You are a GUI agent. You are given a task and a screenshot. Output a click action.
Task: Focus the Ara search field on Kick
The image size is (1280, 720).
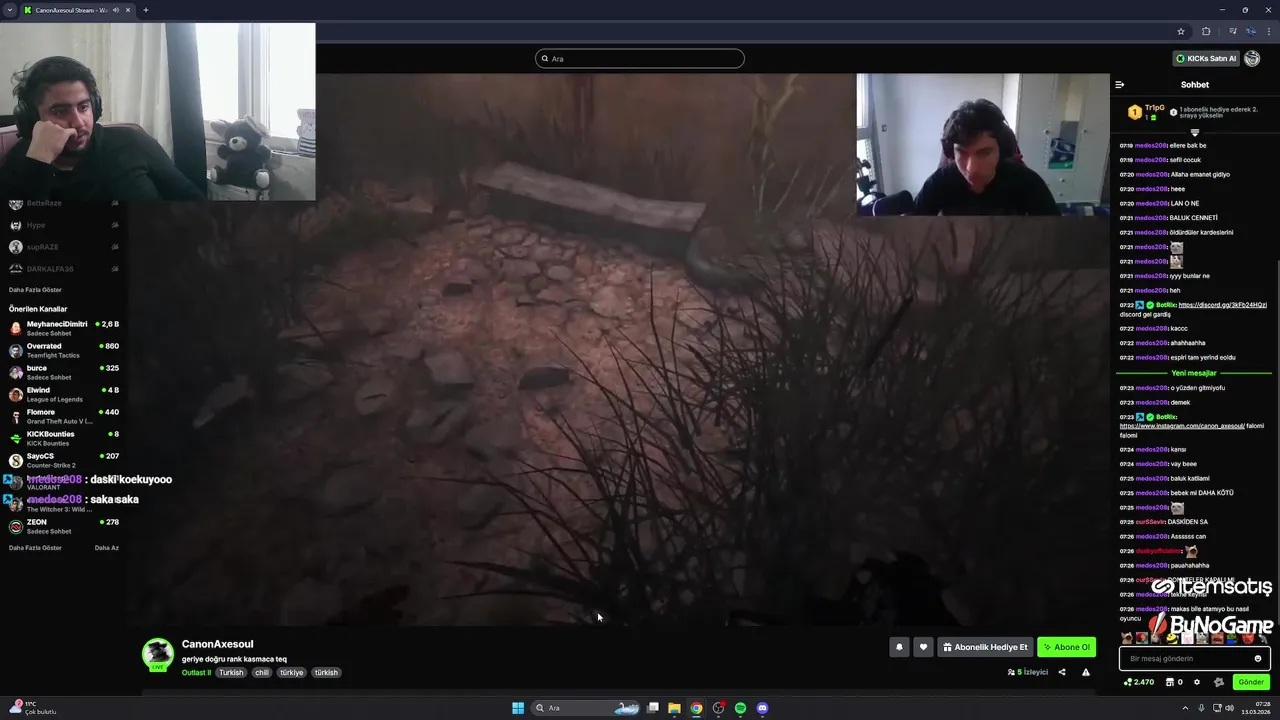tap(640, 59)
